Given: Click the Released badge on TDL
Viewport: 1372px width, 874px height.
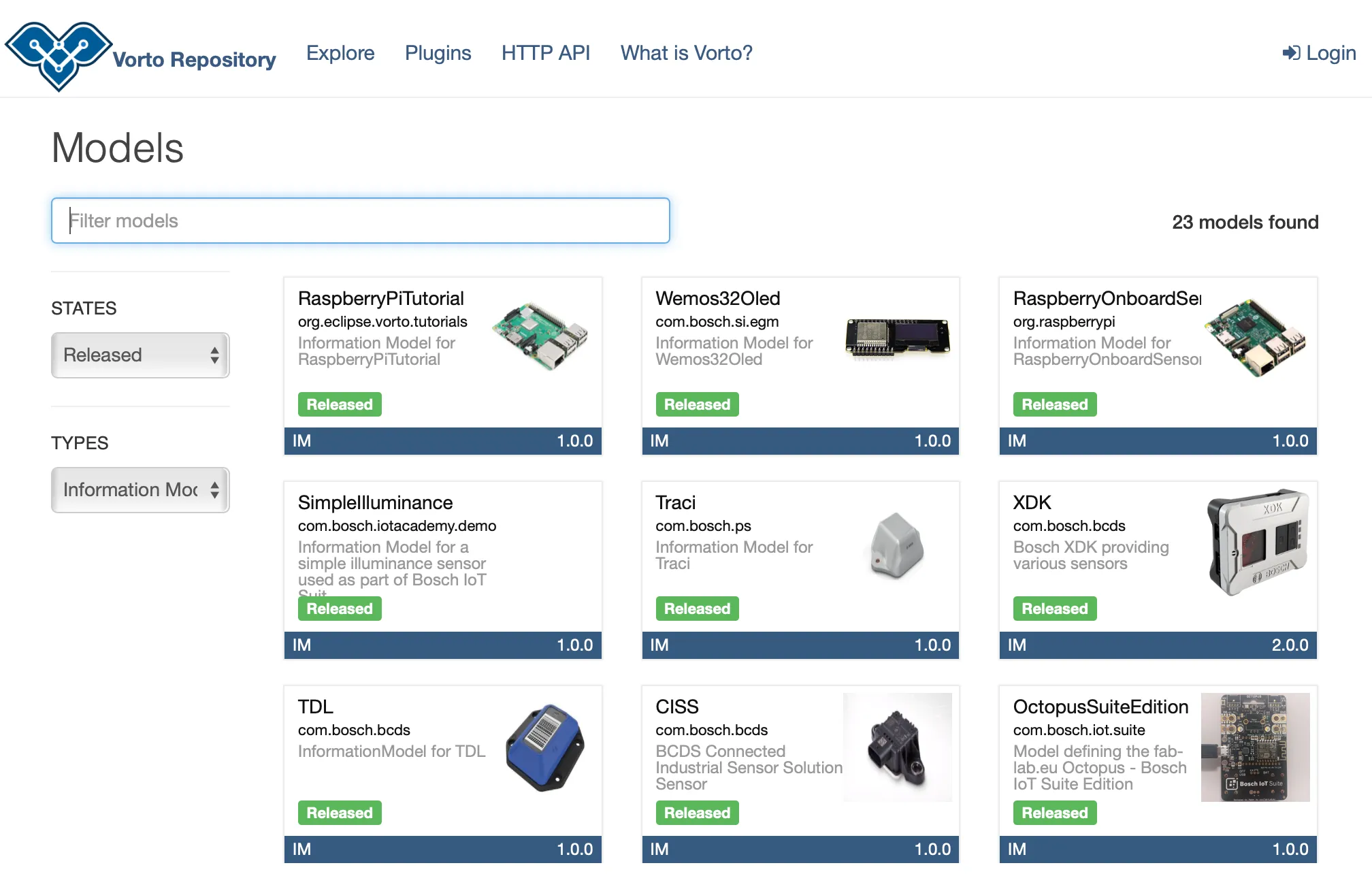Looking at the screenshot, I should click(x=340, y=813).
